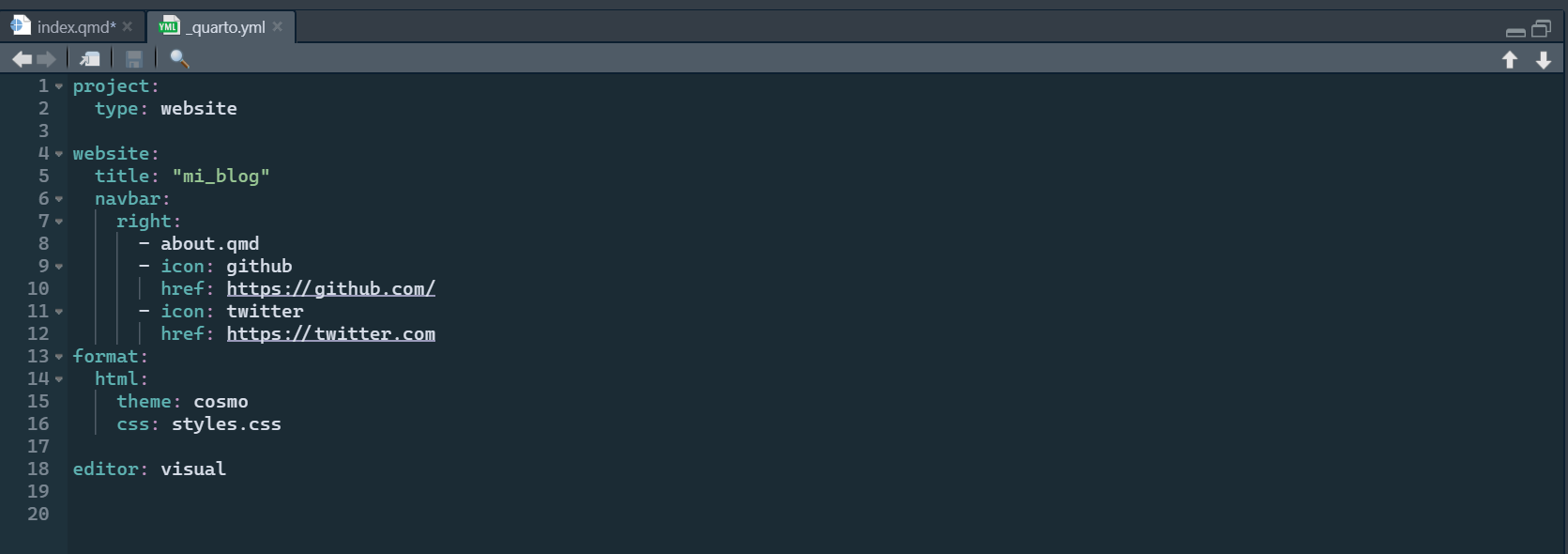Save the current document

134,59
